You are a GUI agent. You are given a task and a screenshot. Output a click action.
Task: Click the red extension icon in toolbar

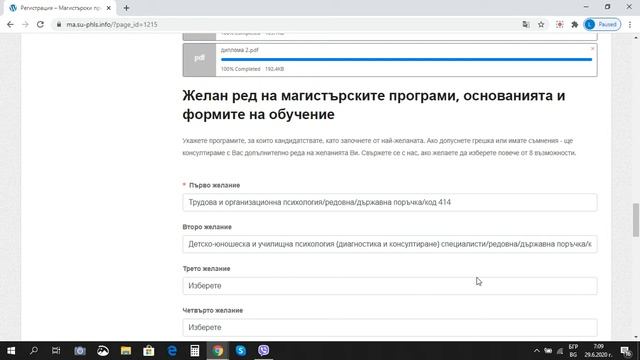(x=560, y=24)
